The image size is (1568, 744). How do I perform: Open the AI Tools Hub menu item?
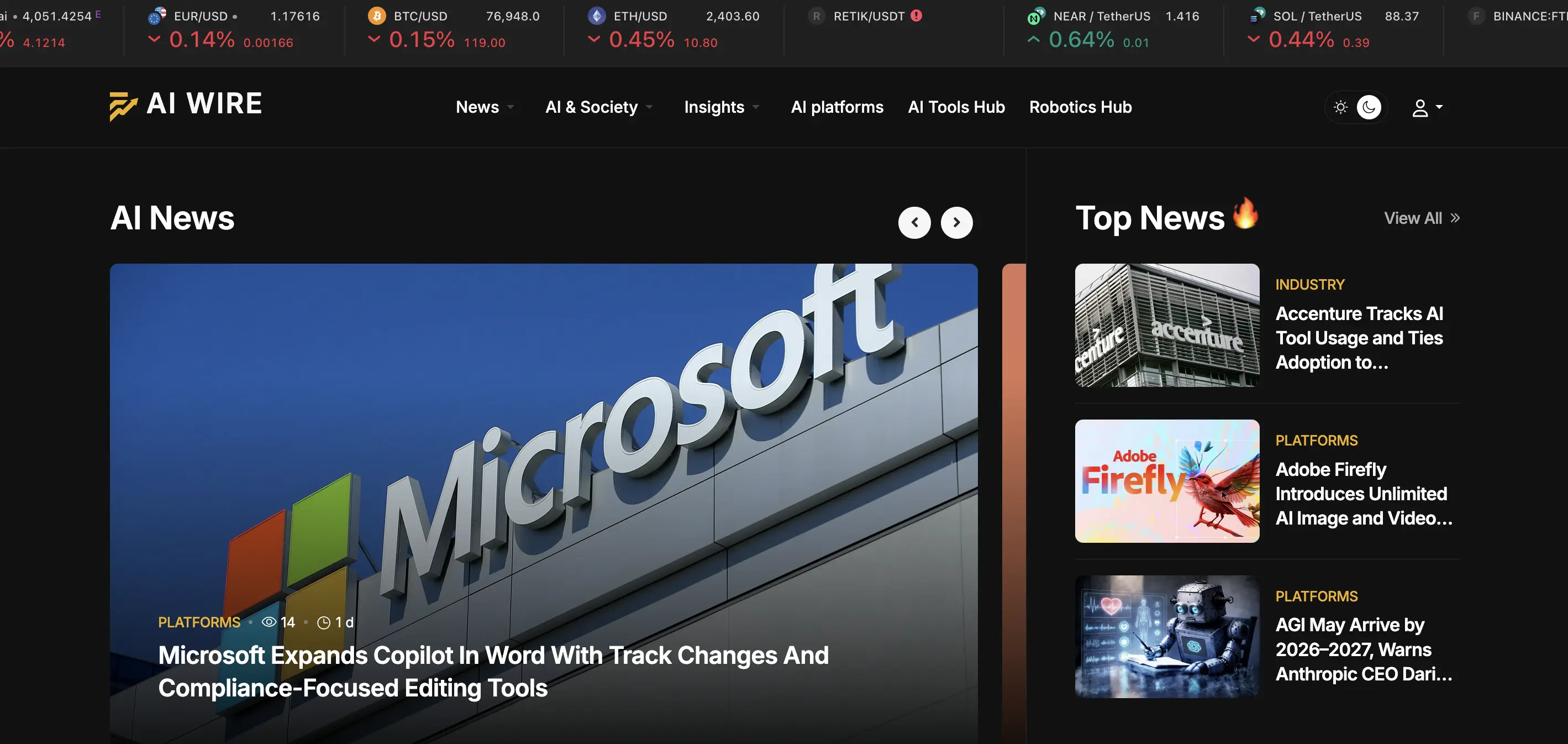coord(956,107)
